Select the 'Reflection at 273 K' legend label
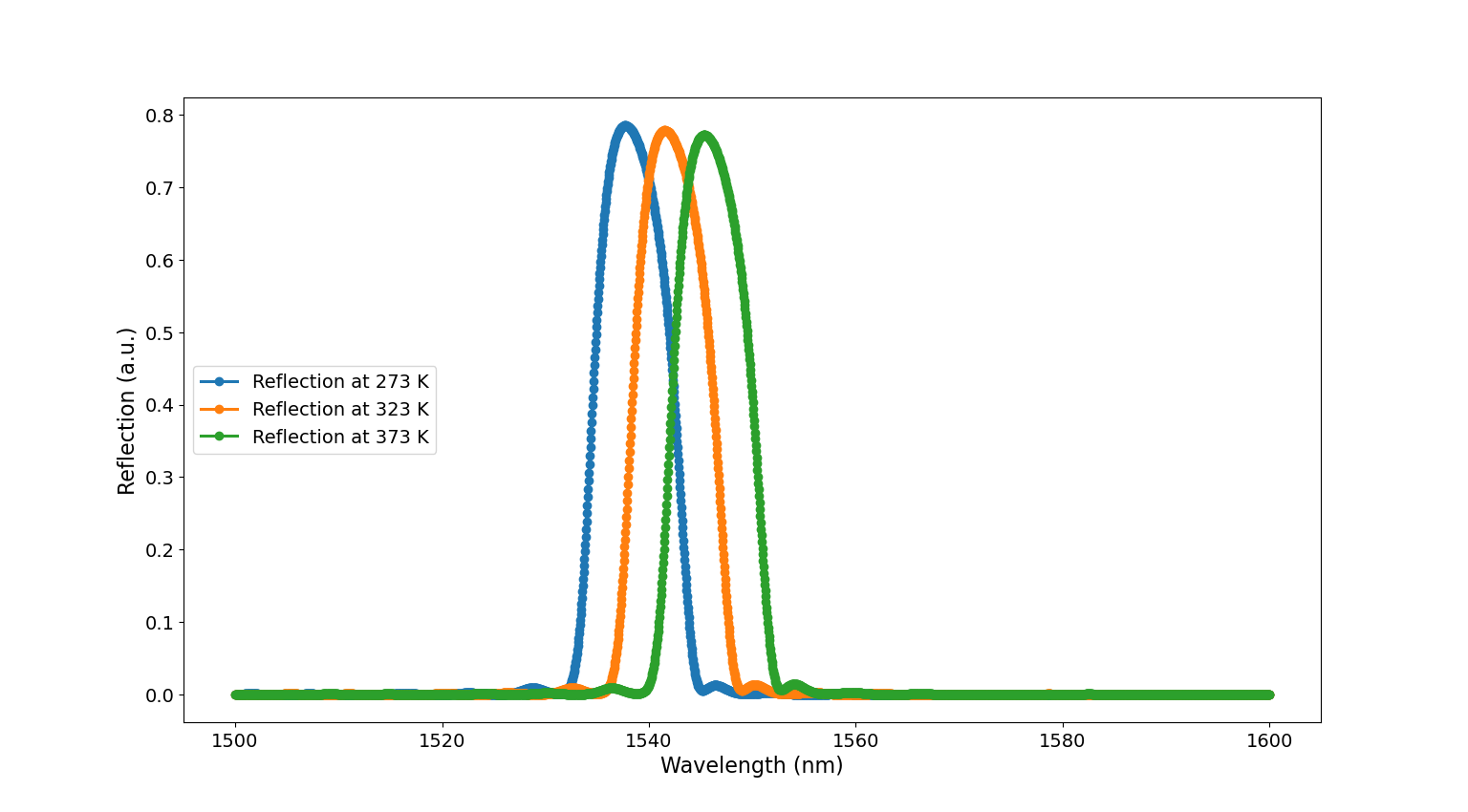Screen dimensions: 1468x812 click(x=340, y=382)
